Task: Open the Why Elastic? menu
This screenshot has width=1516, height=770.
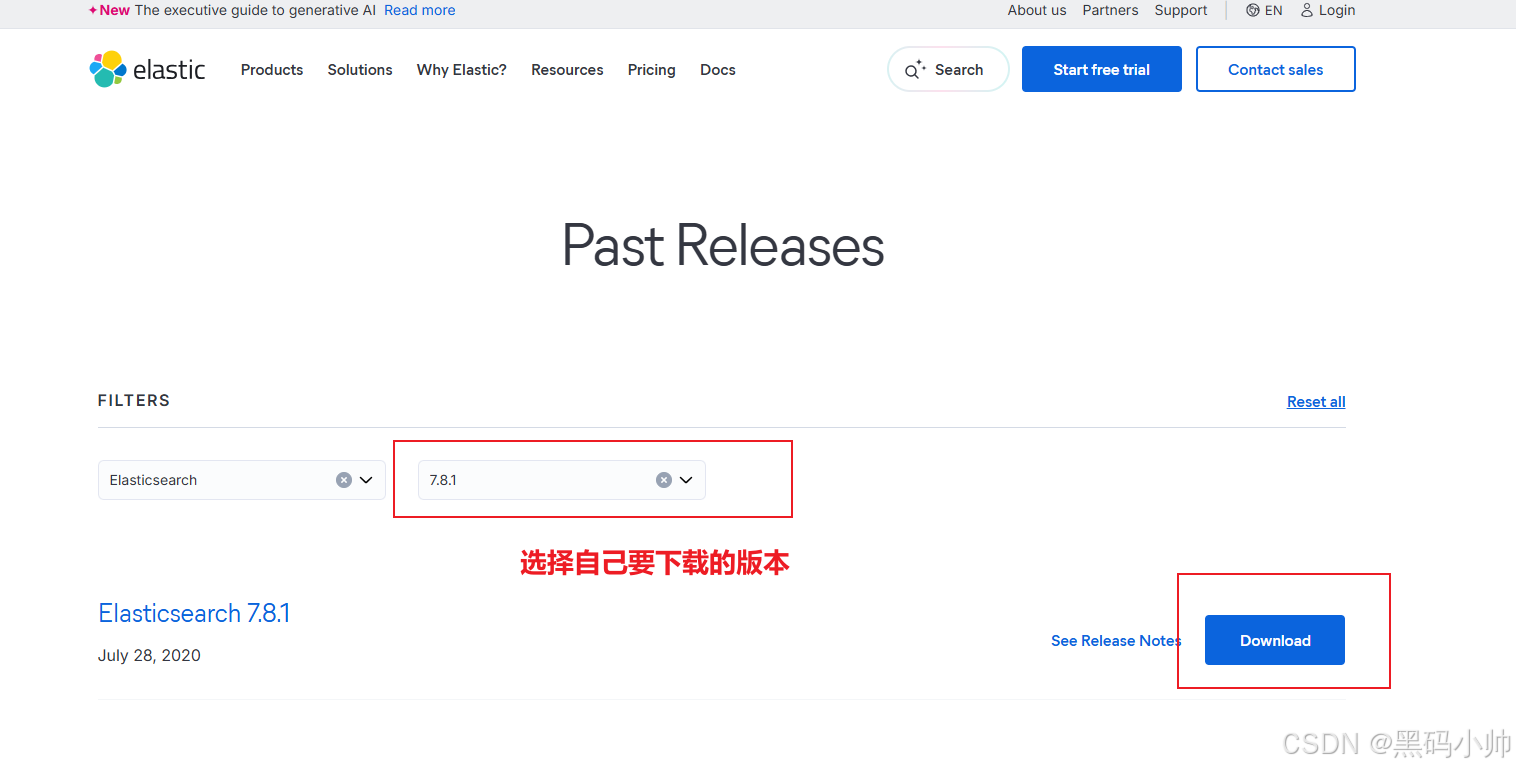Action: tap(462, 70)
